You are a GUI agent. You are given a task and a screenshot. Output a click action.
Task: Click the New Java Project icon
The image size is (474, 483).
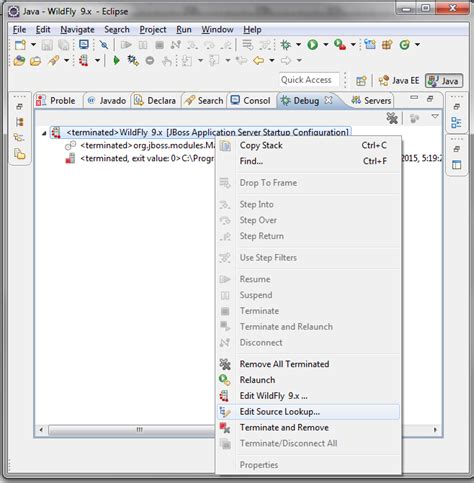(x=370, y=44)
